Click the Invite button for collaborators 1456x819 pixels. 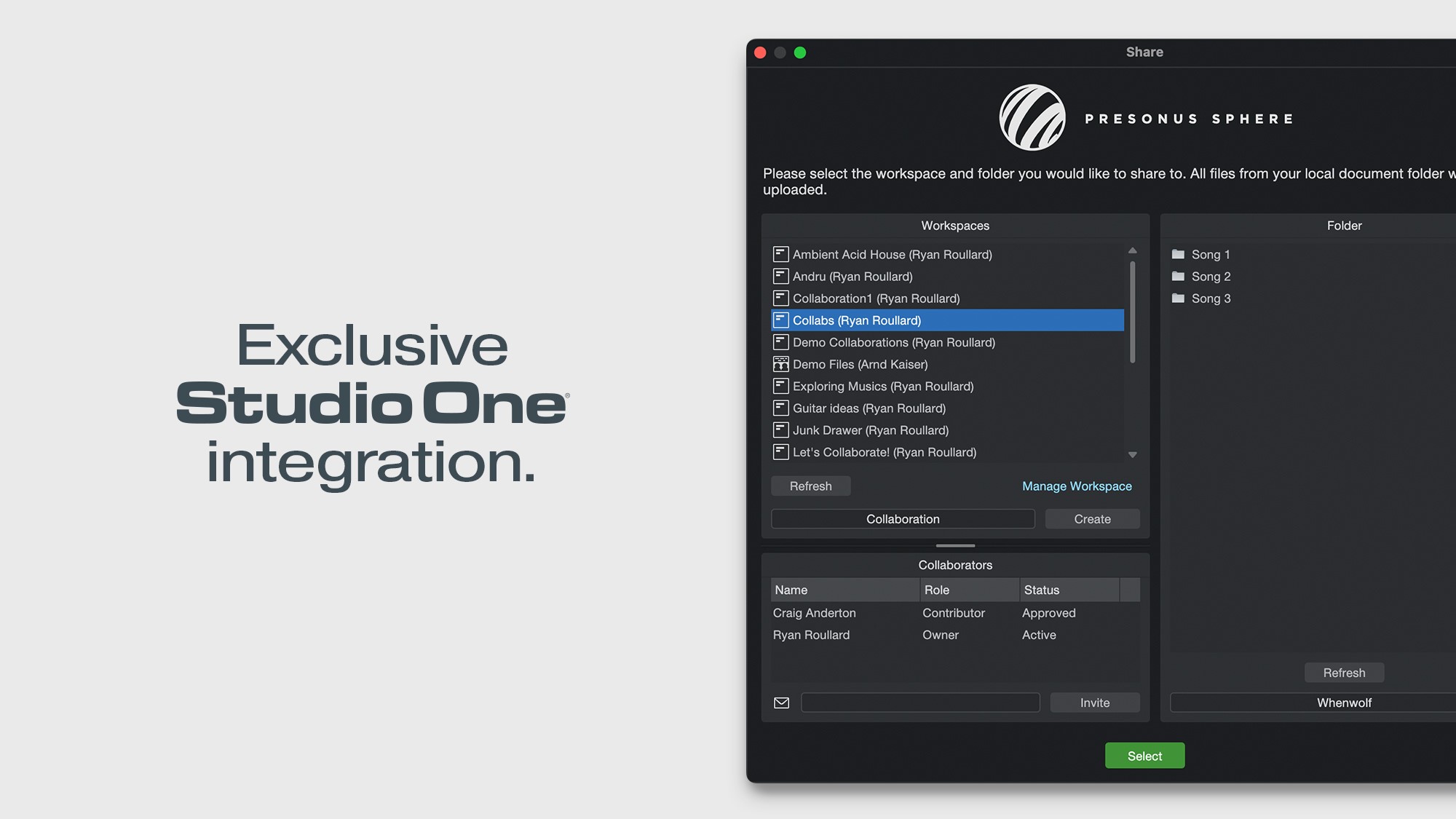(1094, 702)
